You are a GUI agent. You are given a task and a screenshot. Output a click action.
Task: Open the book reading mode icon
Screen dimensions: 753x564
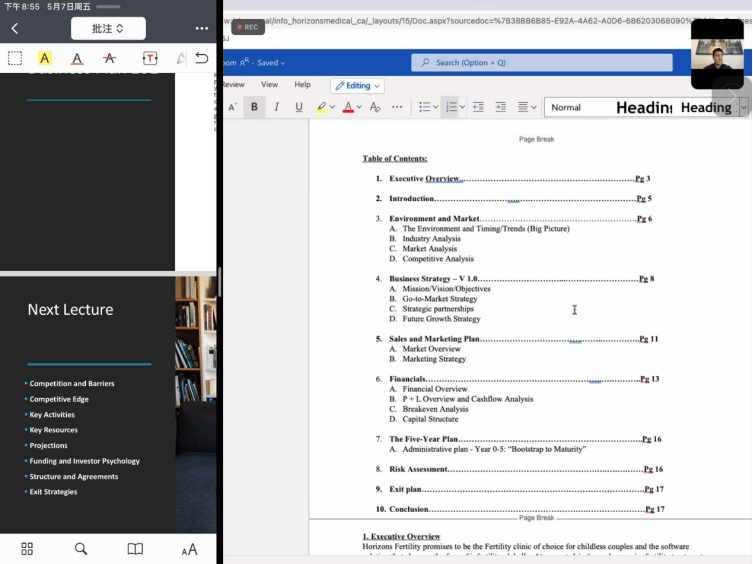tap(135, 548)
